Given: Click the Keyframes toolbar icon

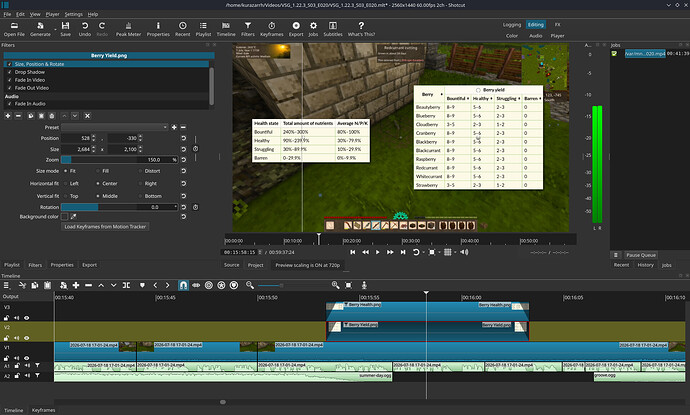Looking at the screenshot, I should [272, 29].
